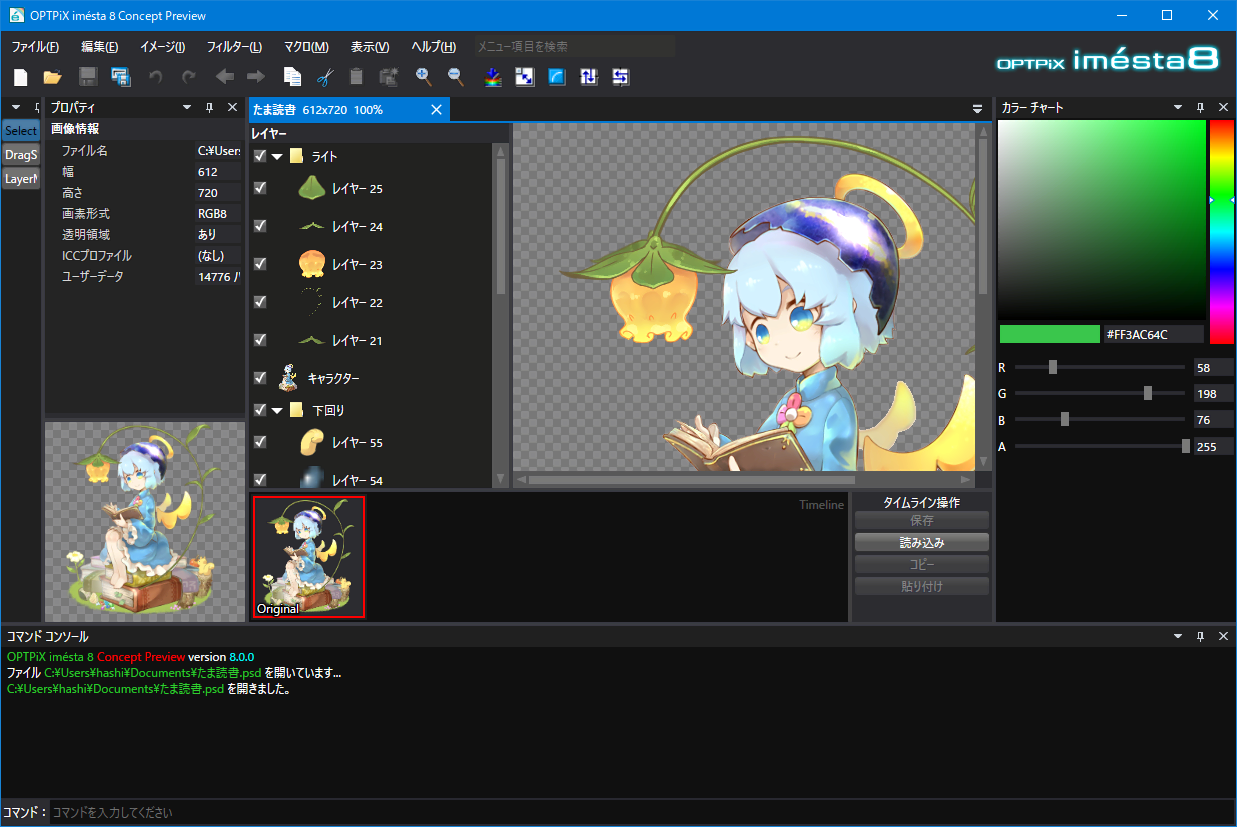
Task: Open the ヘルプ menu
Action: pos(433,47)
